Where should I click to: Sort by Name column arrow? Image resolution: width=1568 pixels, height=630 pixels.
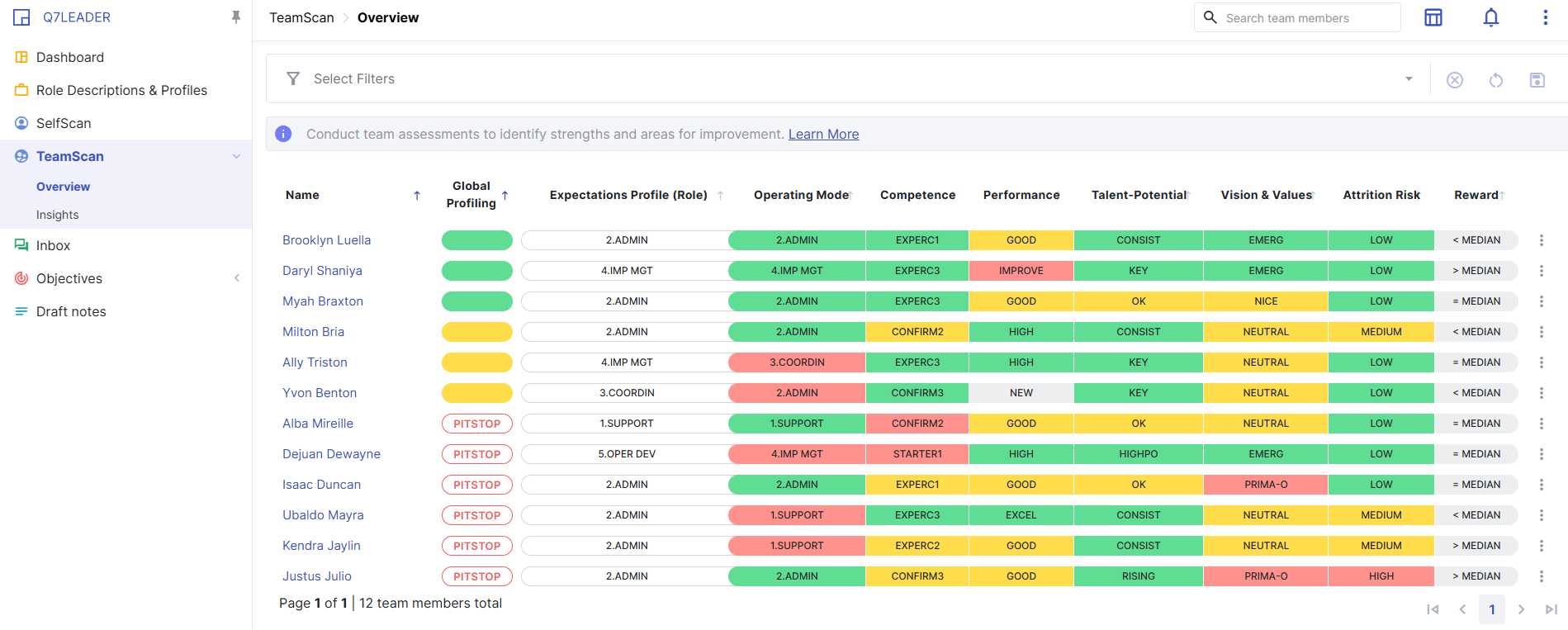click(417, 196)
